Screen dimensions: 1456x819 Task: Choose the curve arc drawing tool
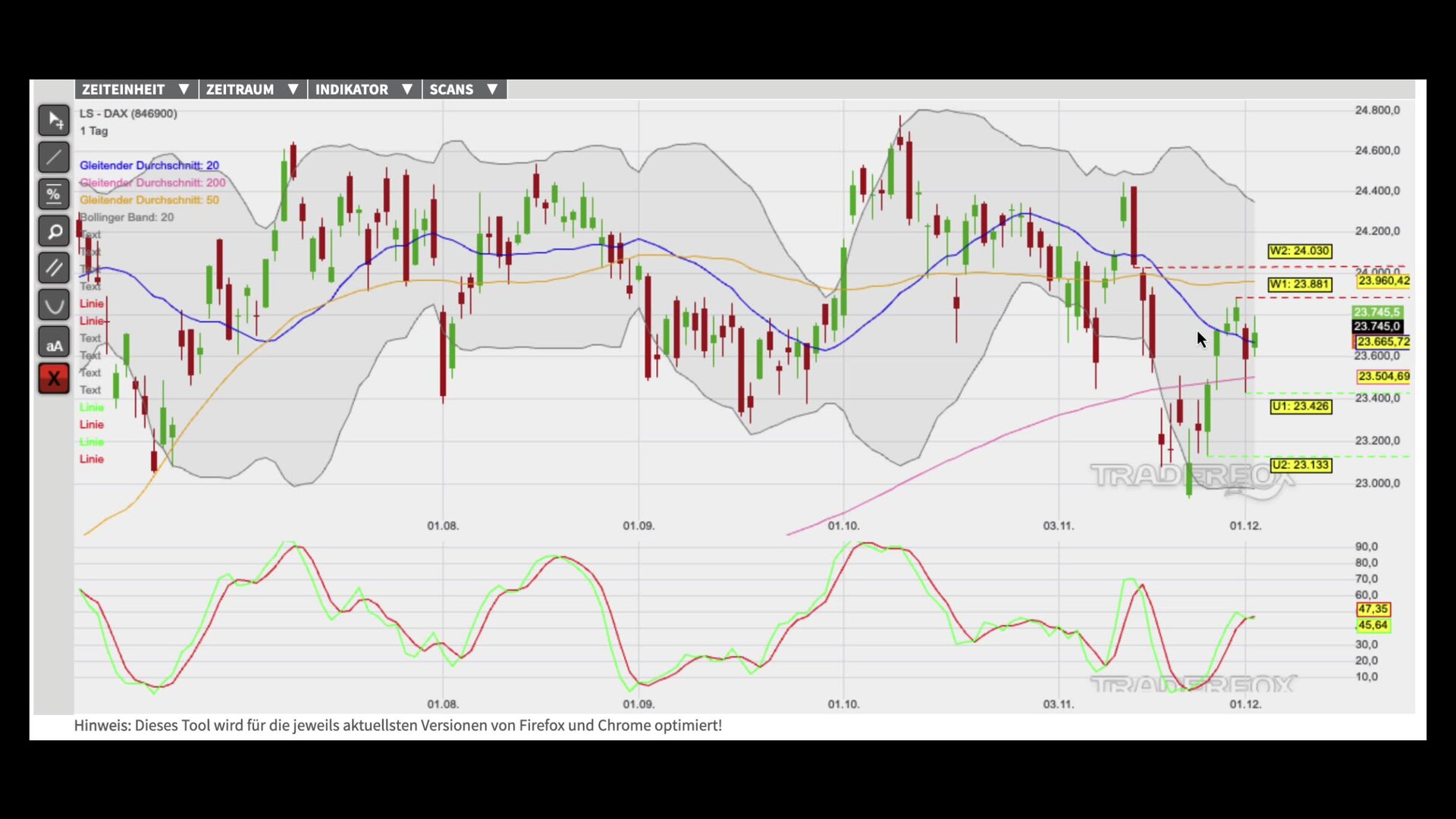54,305
